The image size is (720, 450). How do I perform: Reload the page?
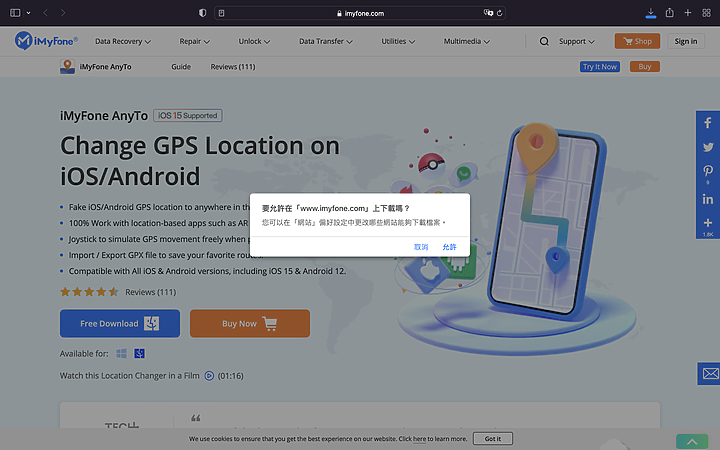[x=499, y=13]
